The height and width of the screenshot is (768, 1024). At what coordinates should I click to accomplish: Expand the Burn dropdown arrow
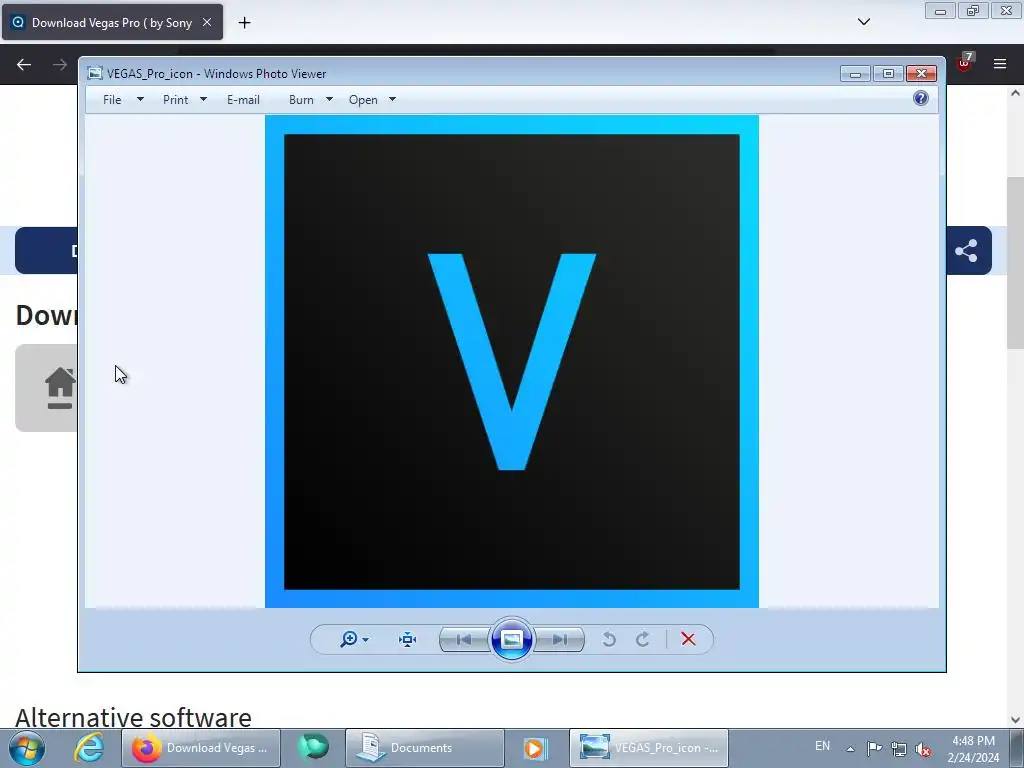pyautogui.click(x=329, y=99)
